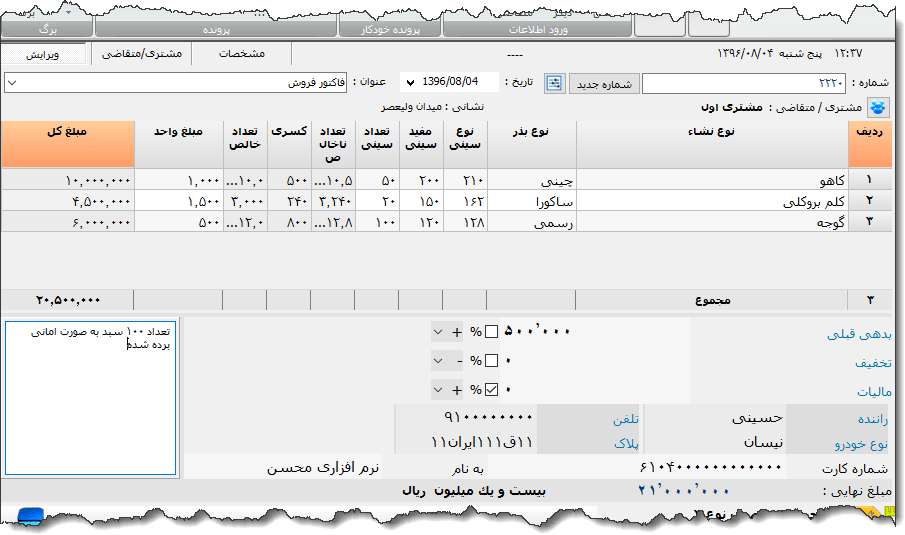The image size is (905, 535).
Task: Click the total price cell ۱۰,۰۰۰,۰۰۰
Action: tap(68, 181)
